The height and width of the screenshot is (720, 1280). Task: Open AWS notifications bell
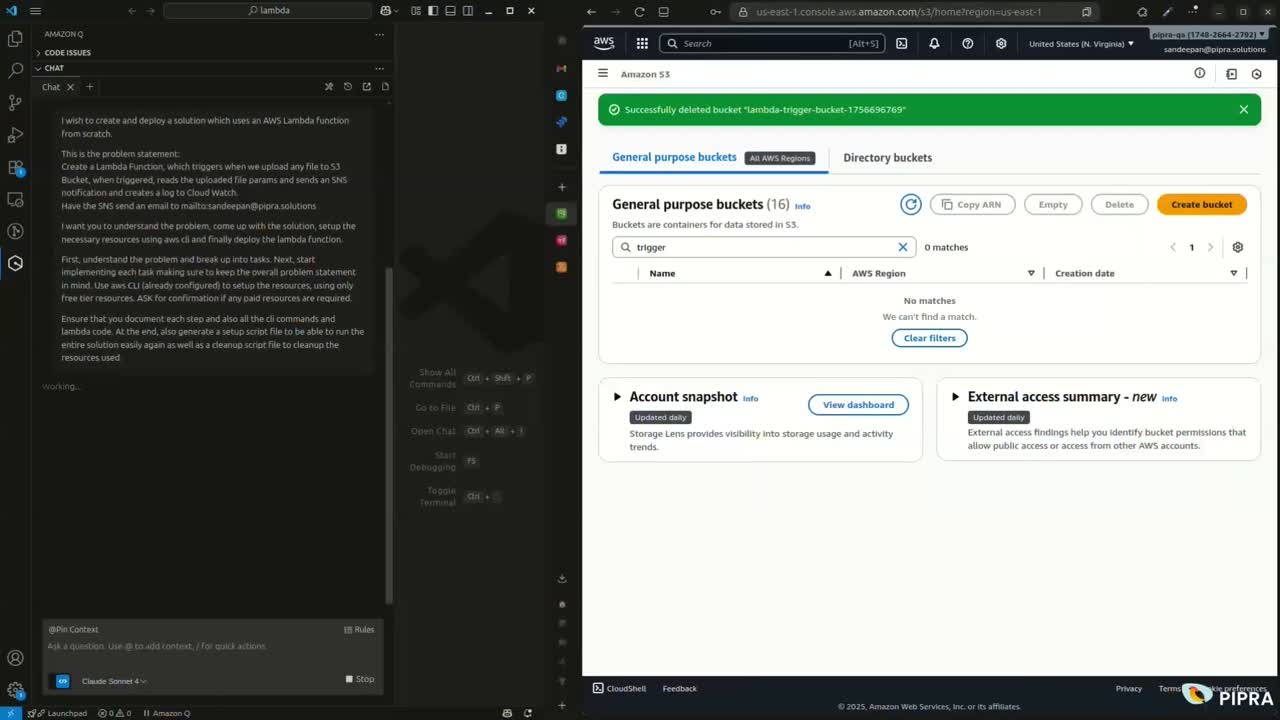[934, 43]
